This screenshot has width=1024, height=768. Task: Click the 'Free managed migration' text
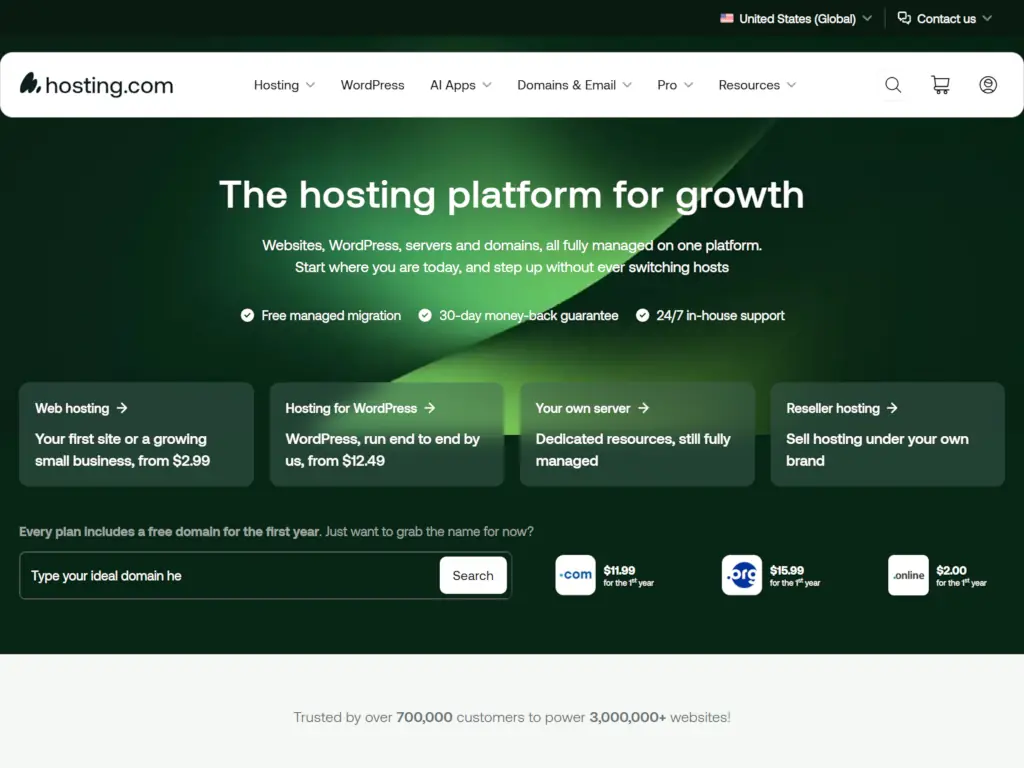pyautogui.click(x=331, y=315)
